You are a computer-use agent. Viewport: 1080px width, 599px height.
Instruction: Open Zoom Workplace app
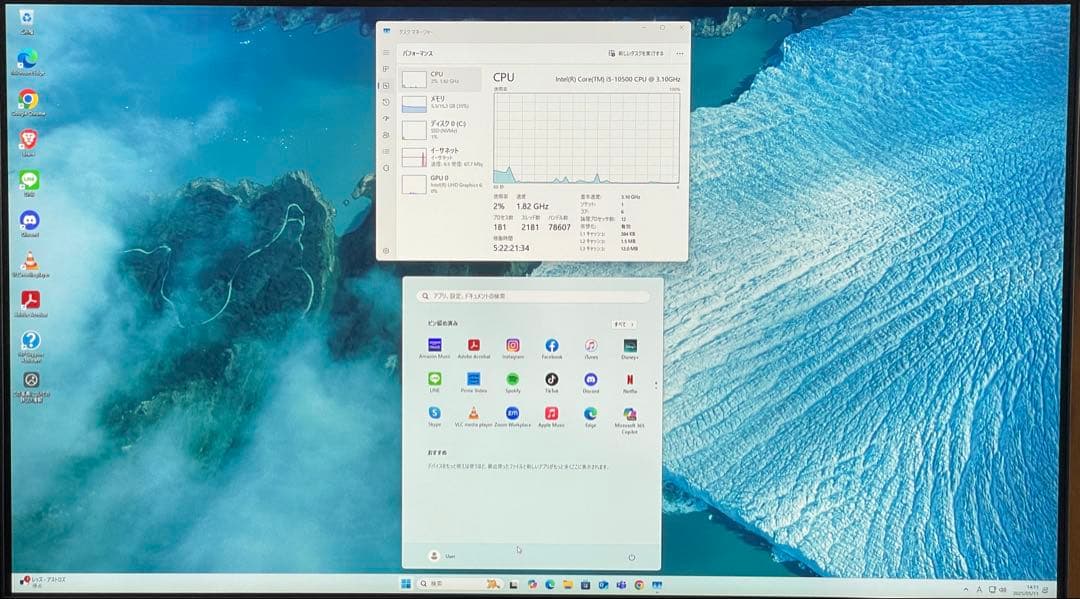coord(512,414)
